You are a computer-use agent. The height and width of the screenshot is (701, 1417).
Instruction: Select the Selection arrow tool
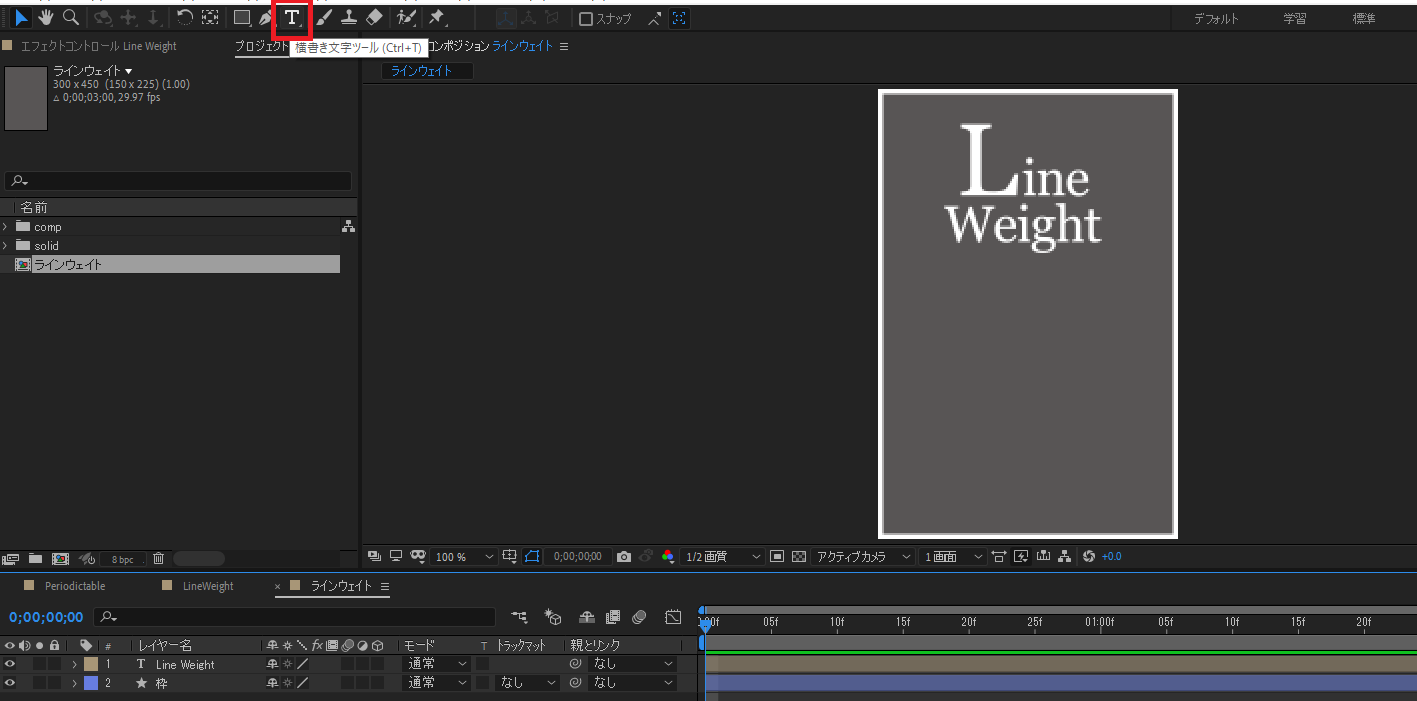click(x=21, y=18)
